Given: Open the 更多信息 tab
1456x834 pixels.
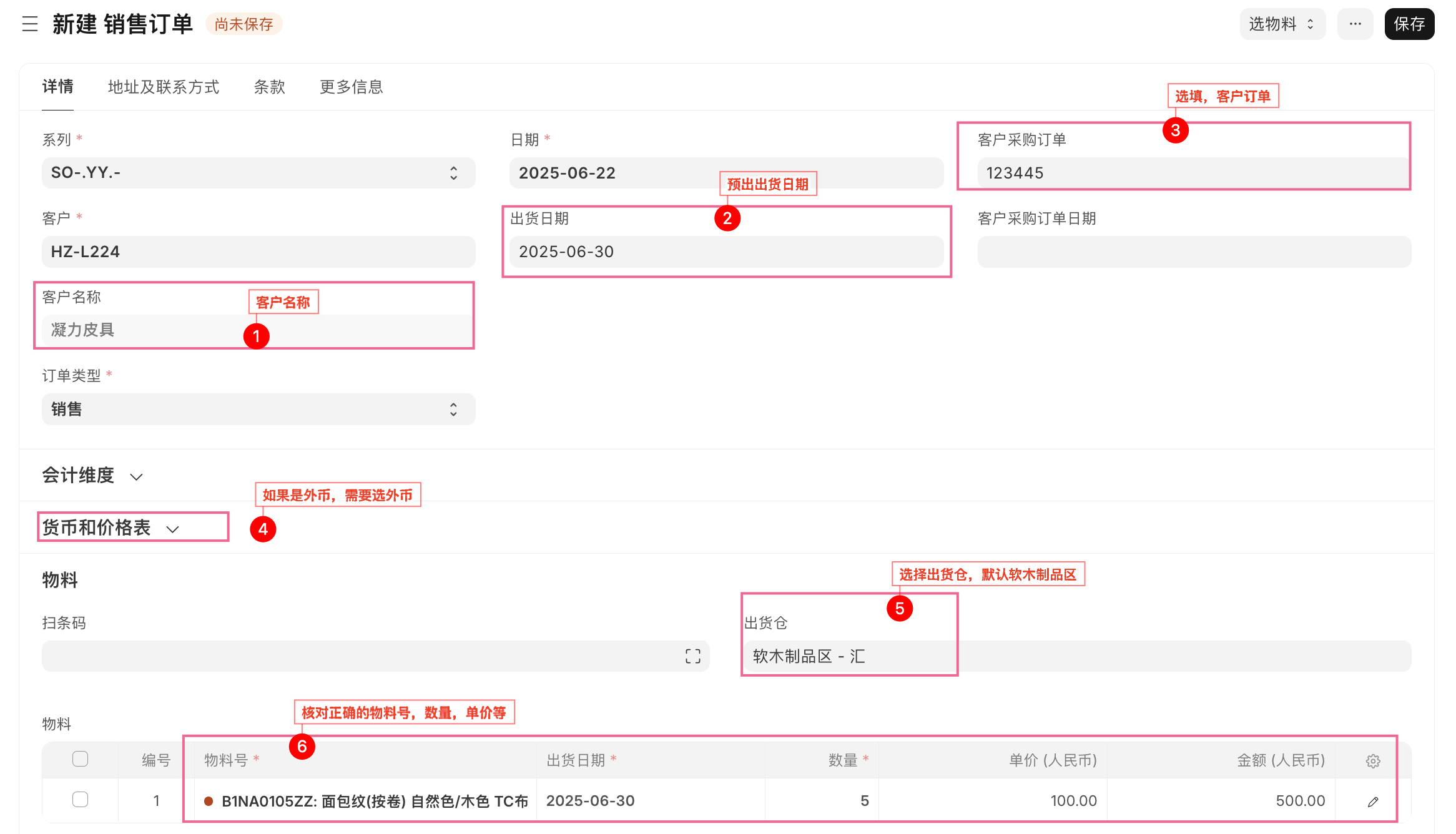Looking at the screenshot, I should click(x=352, y=87).
